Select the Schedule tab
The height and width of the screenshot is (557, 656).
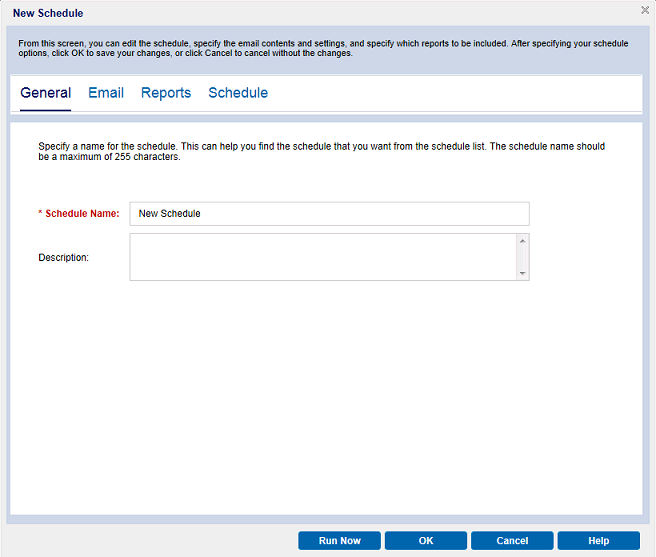coord(238,93)
